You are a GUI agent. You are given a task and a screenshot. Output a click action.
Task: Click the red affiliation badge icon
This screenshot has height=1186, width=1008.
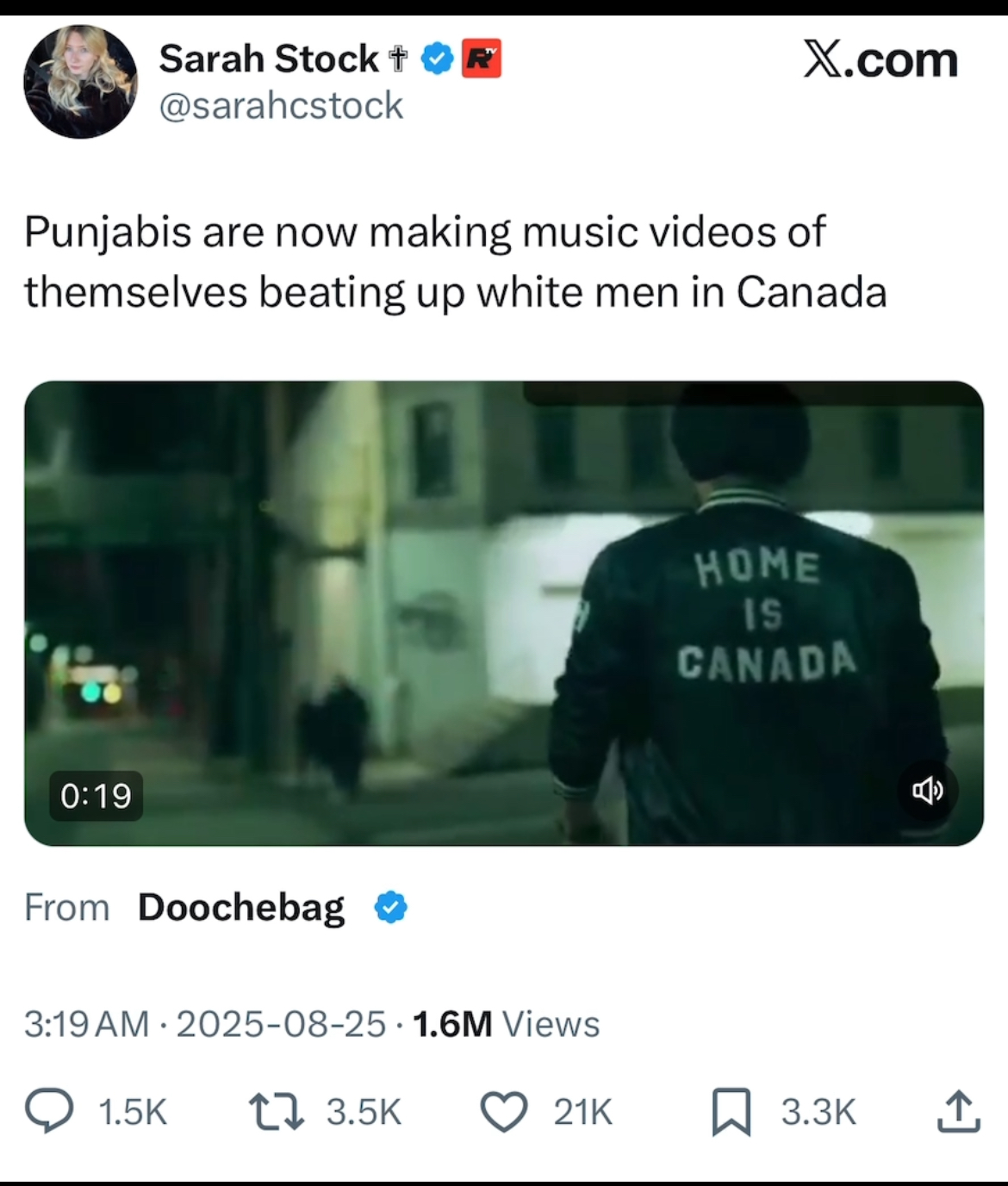pos(482,59)
